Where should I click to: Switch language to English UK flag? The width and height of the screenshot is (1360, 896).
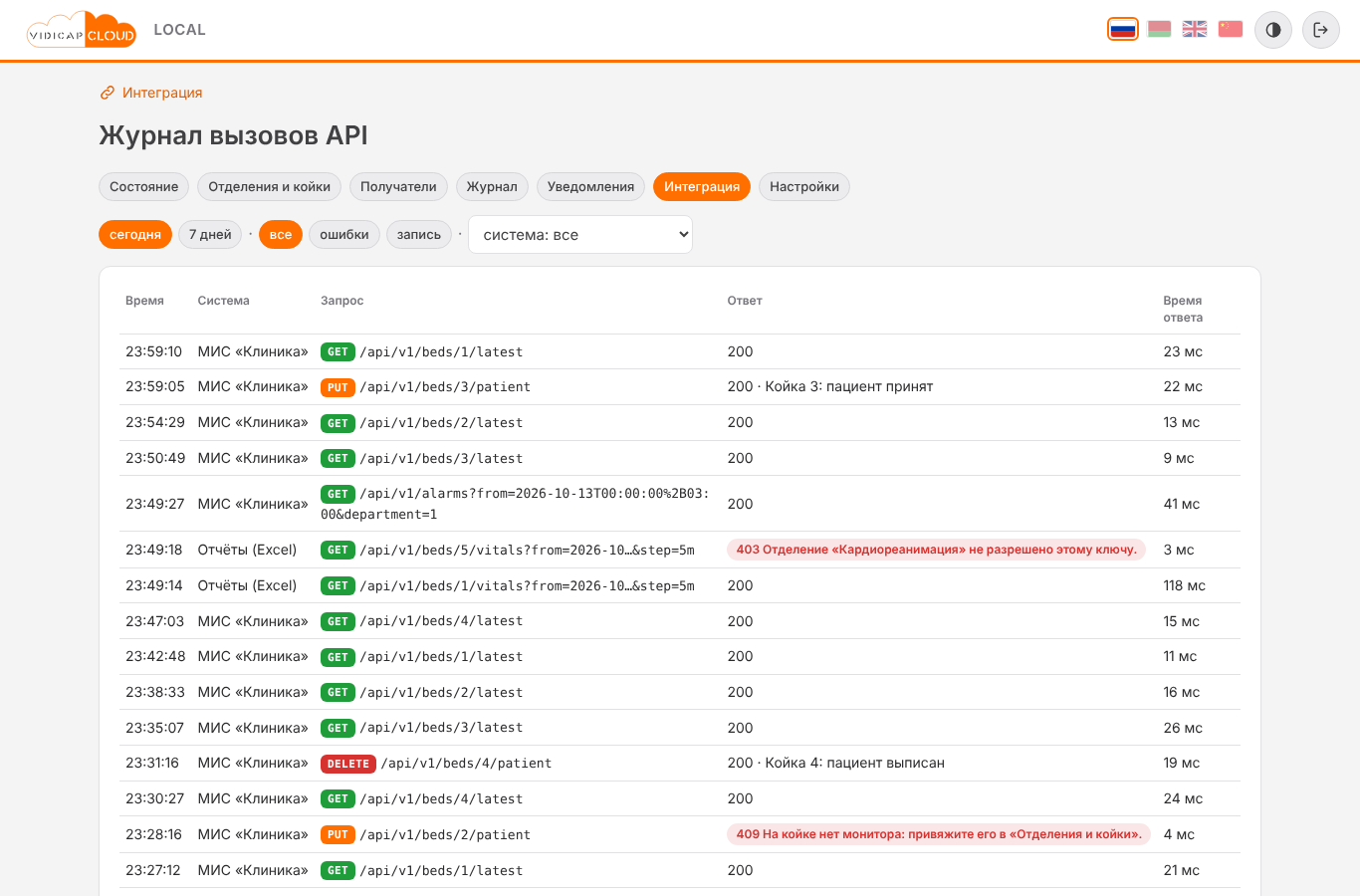tap(1195, 29)
